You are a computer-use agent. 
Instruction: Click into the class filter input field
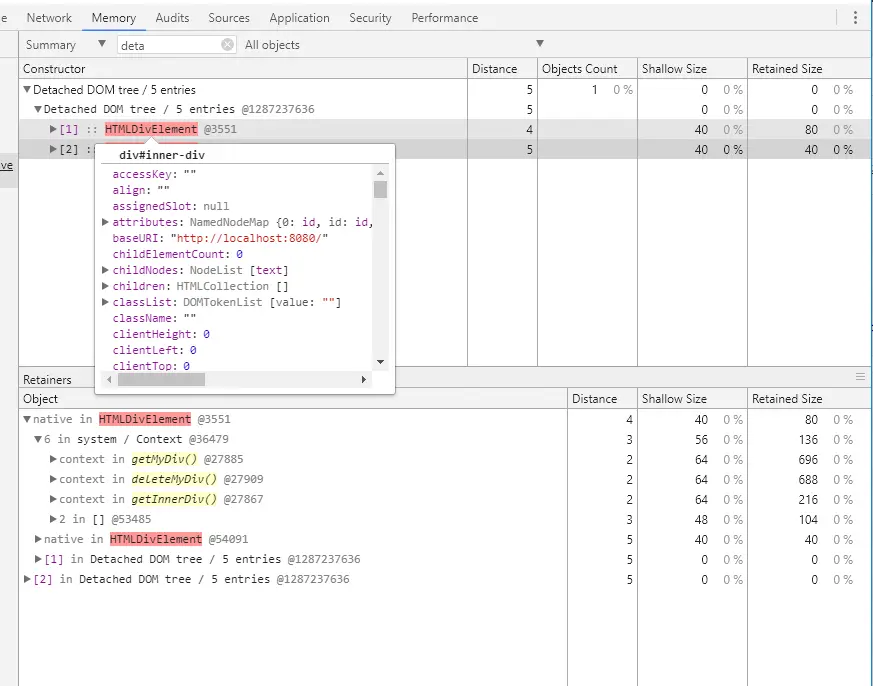pyautogui.click(x=165, y=45)
